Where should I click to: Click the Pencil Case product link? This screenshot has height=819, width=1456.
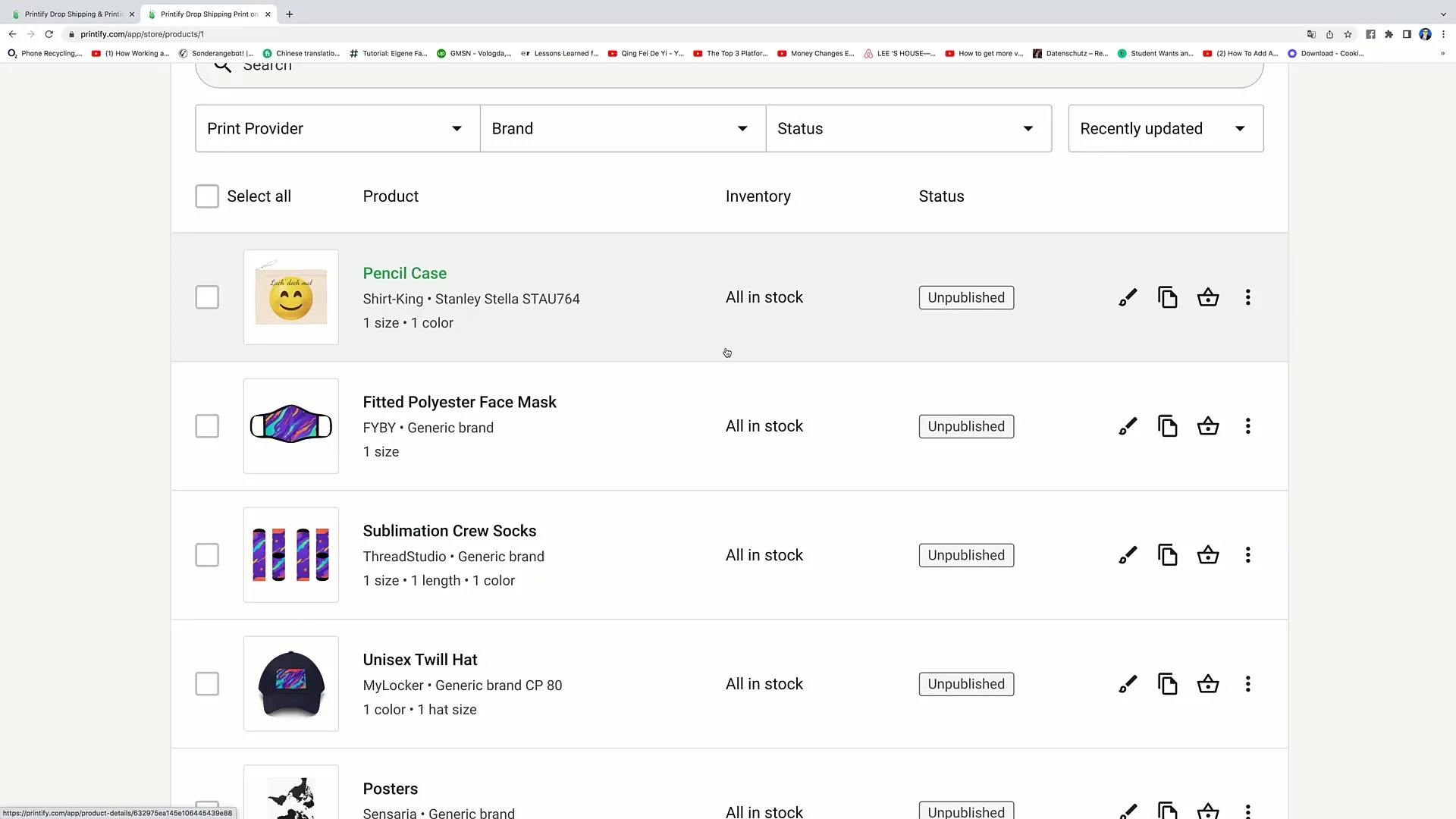click(405, 273)
